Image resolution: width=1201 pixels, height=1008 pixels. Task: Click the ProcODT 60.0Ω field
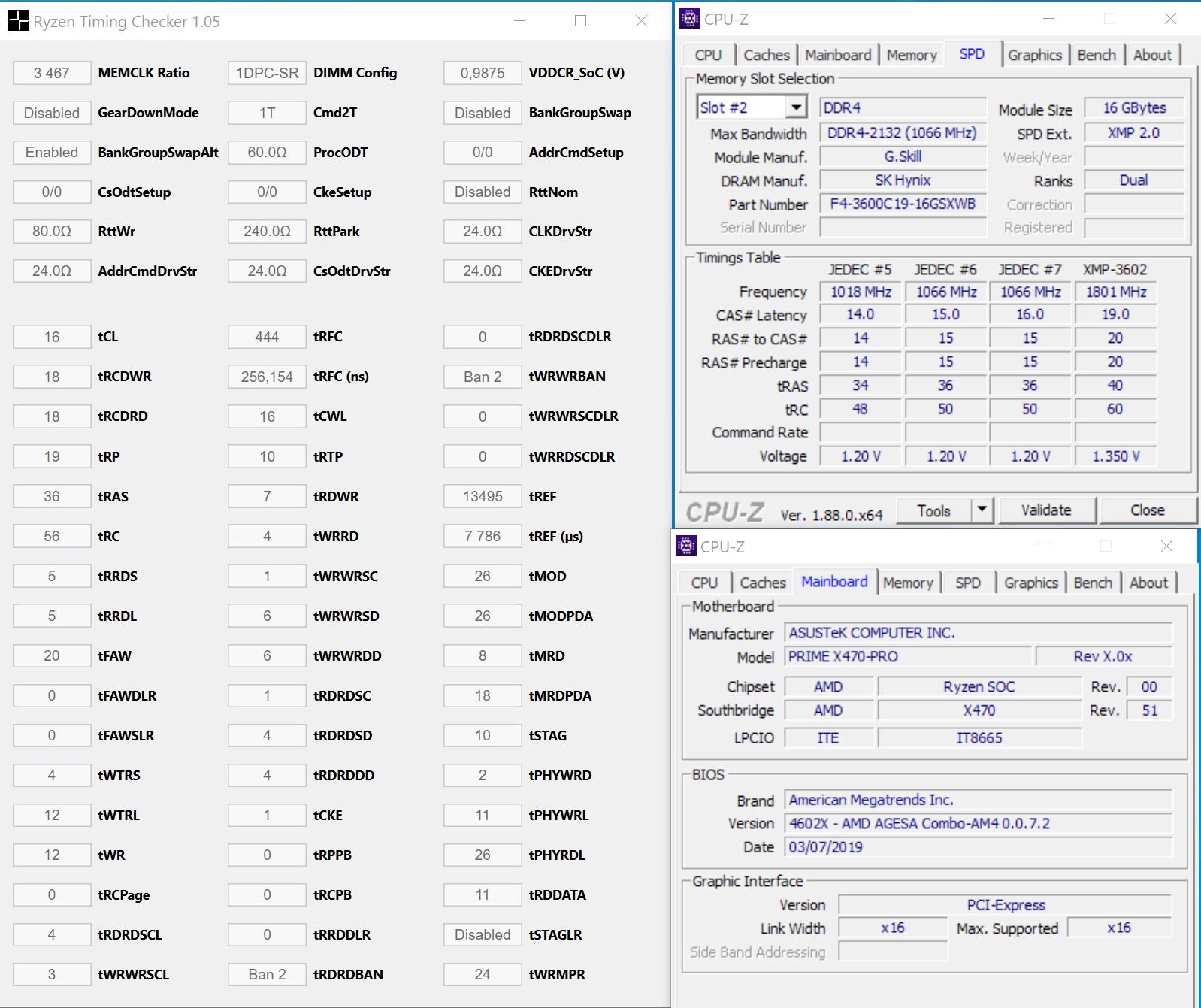click(267, 153)
